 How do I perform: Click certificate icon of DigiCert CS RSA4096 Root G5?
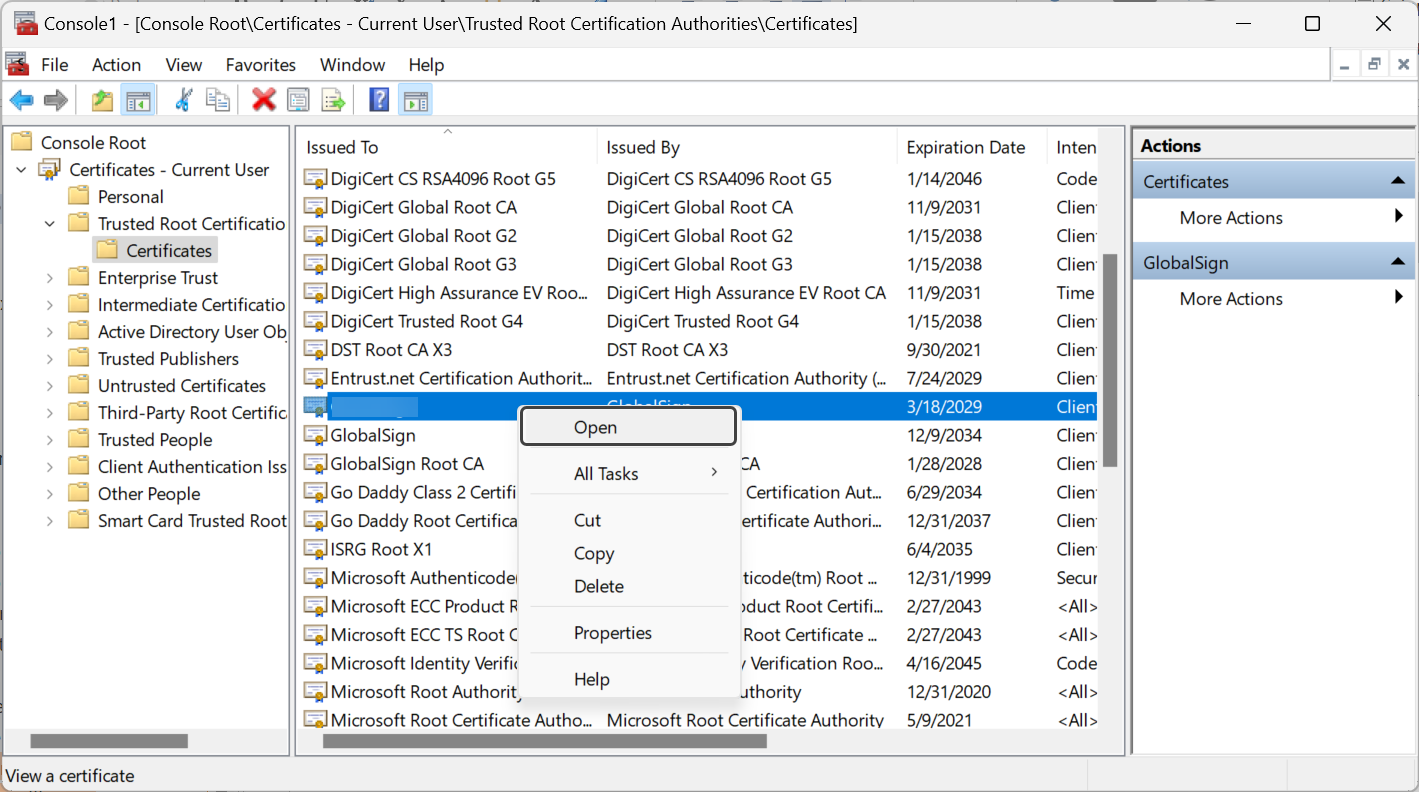point(315,179)
